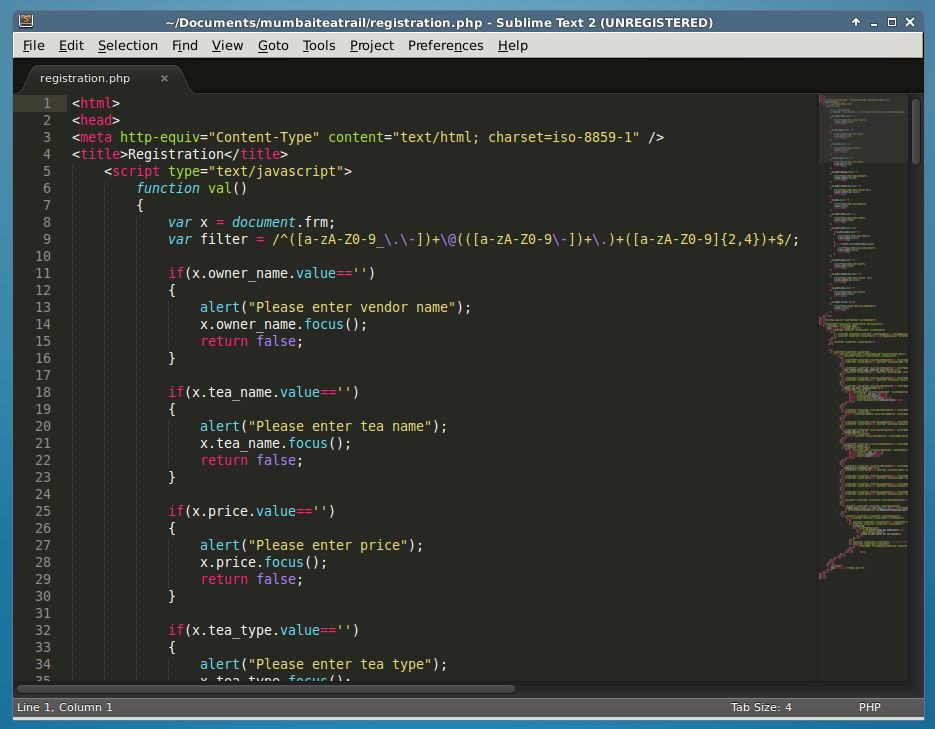Open the Project menu
Viewport: 935px width, 729px height.
click(x=371, y=45)
